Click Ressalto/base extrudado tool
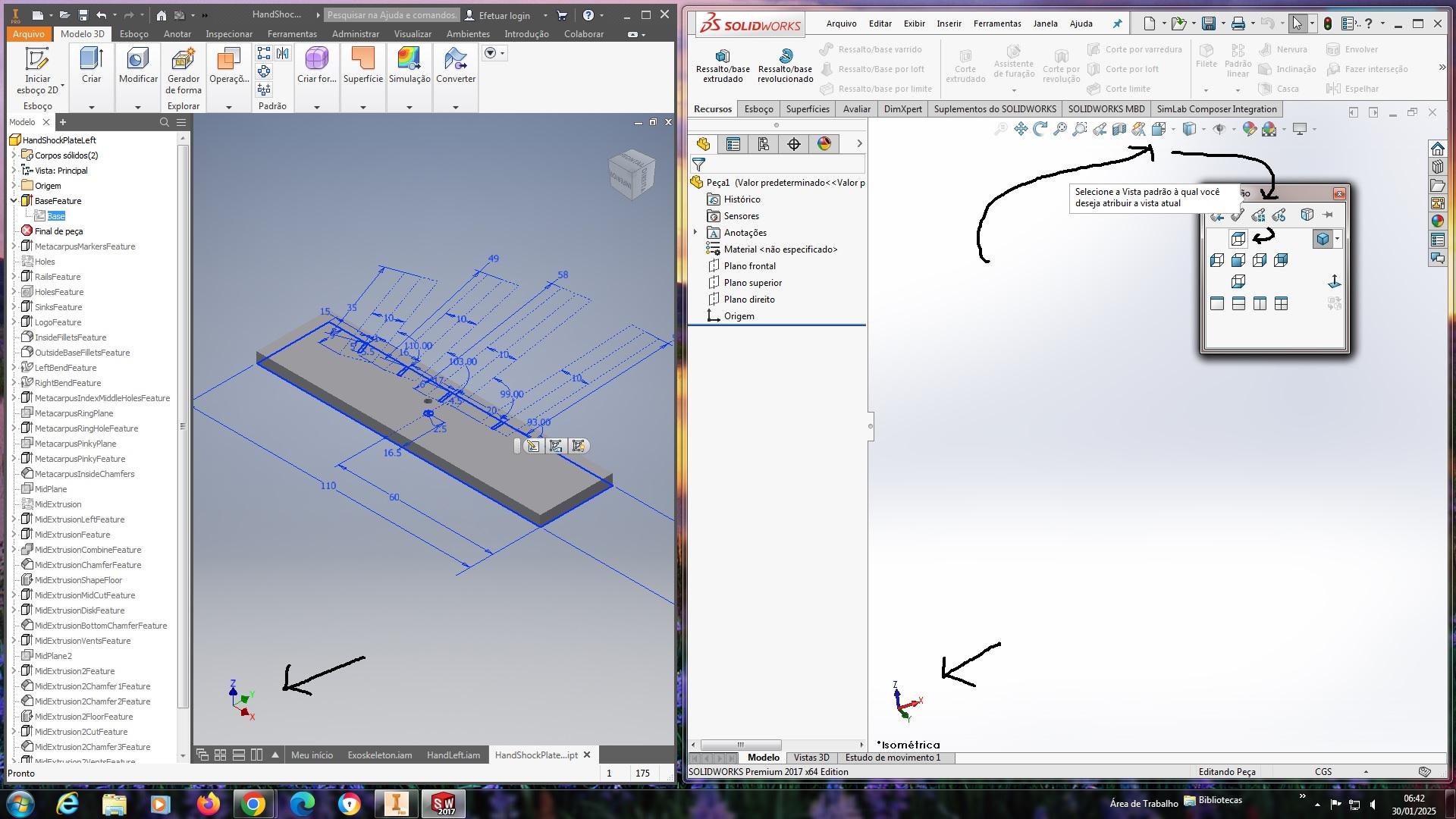Image resolution: width=1456 pixels, height=819 pixels. (722, 64)
